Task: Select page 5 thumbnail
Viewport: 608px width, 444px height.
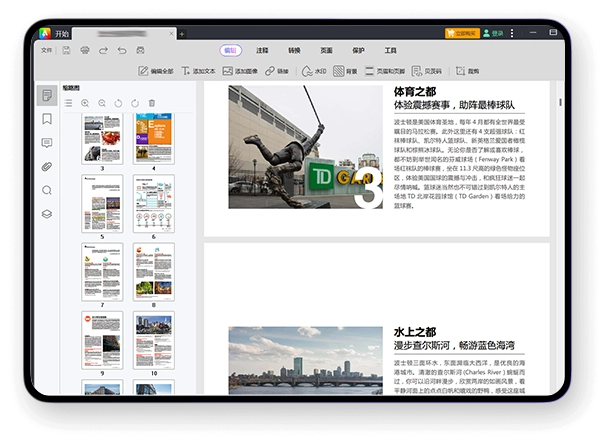Action: click(102, 204)
